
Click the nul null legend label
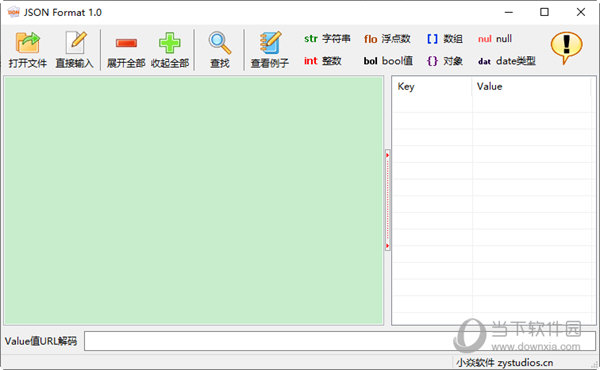pyautogui.click(x=495, y=39)
